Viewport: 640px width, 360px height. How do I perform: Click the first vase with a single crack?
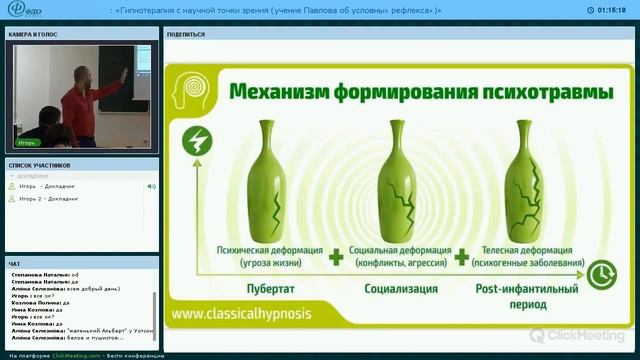[267, 181]
